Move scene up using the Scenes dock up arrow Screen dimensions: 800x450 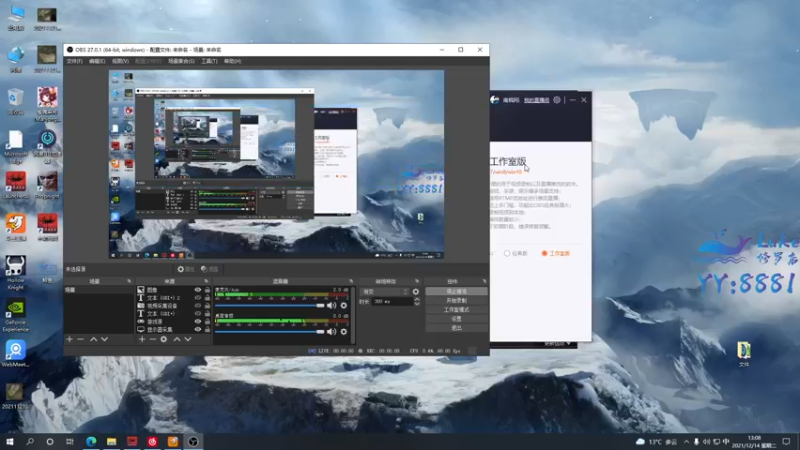(93, 339)
